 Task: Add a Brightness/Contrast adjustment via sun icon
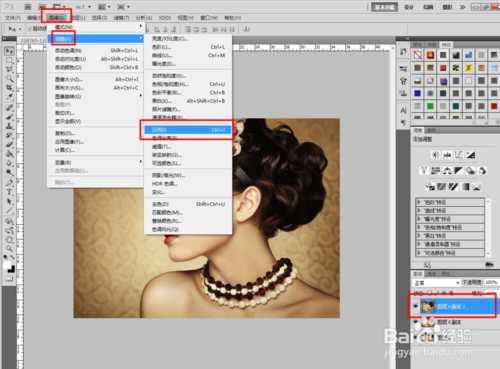coord(435,155)
